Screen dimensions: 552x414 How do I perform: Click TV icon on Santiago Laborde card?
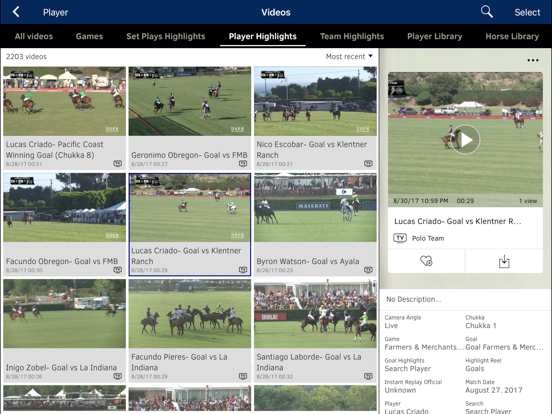click(368, 376)
